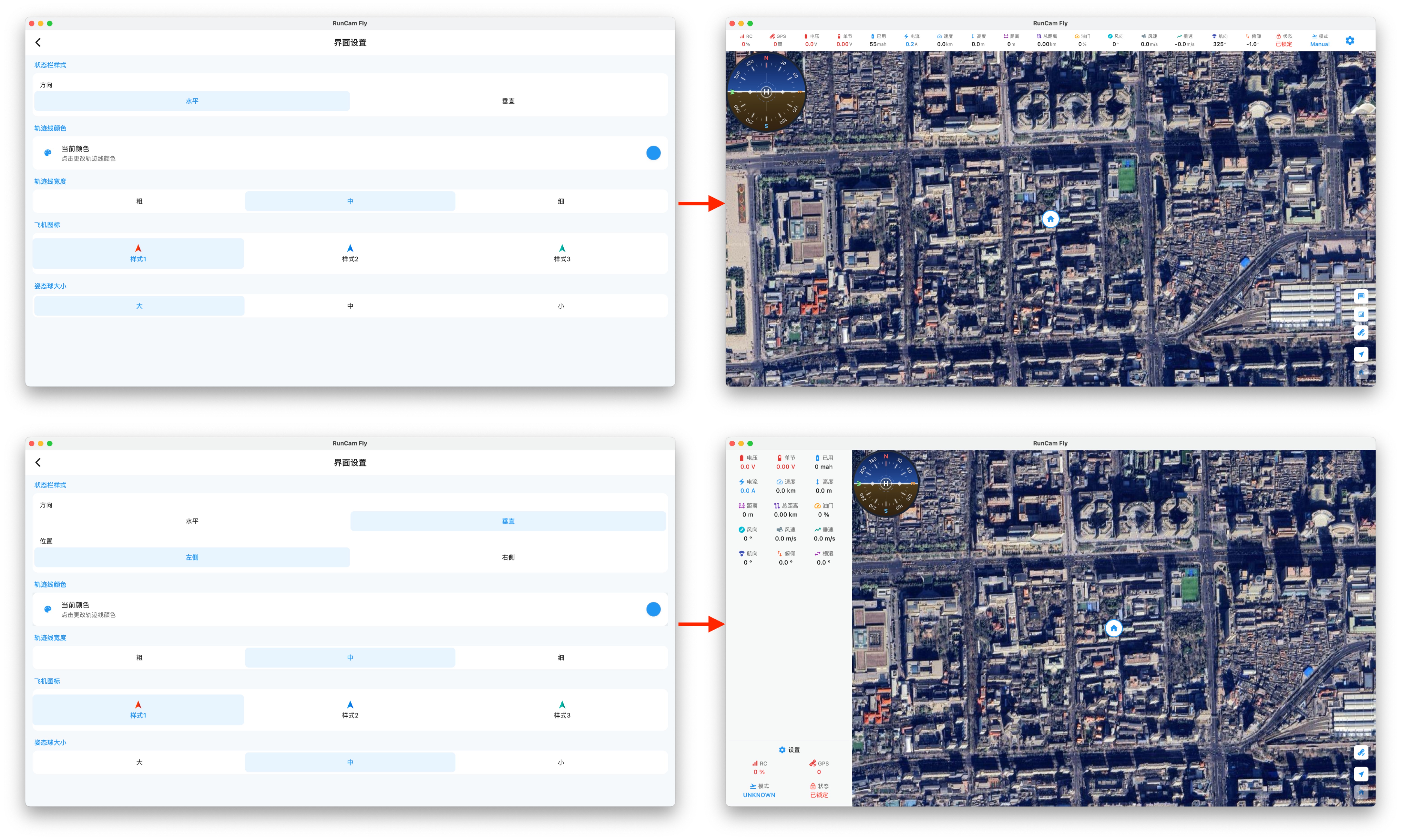Image resolution: width=1401 pixels, height=840 pixels.
Task: Click the attitude compass ball below the horizontal status bar
Action: point(766,92)
